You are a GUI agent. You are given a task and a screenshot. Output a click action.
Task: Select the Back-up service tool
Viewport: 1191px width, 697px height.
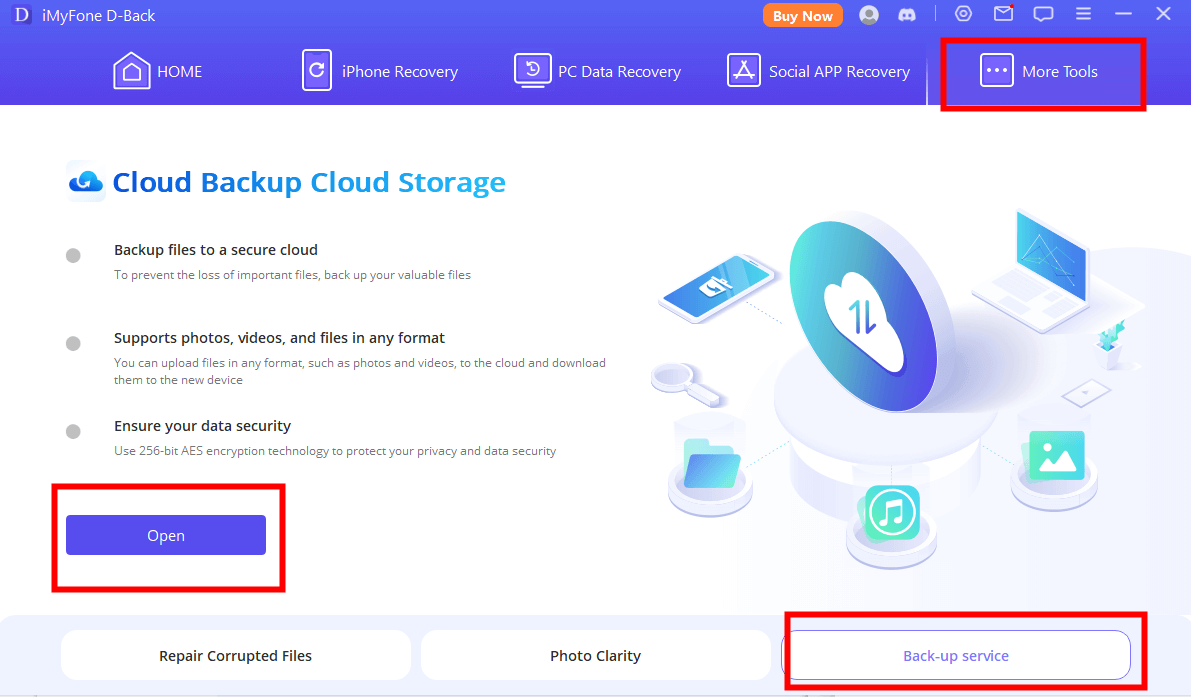point(956,655)
